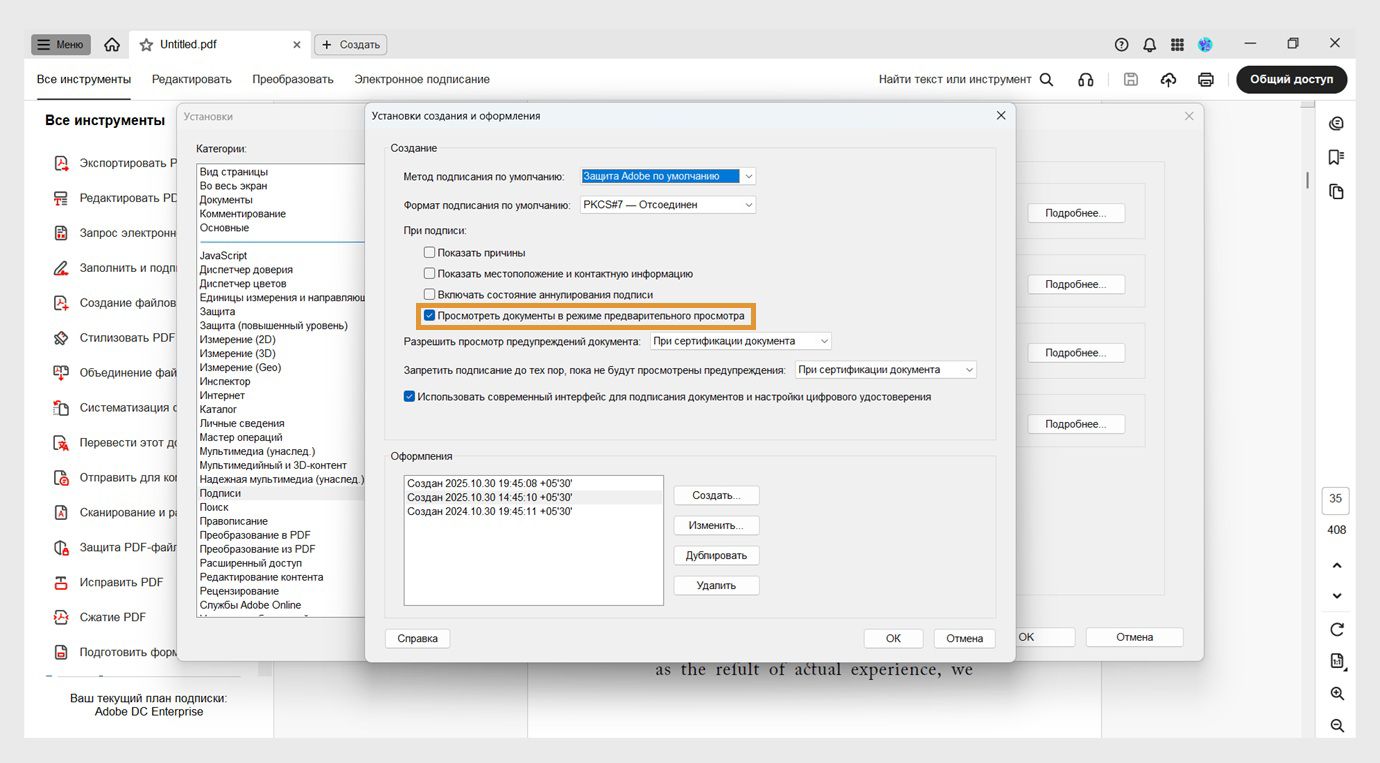Zoom in with the plus magnifier
1380x763 pixels.
[x=1337, y=694]
